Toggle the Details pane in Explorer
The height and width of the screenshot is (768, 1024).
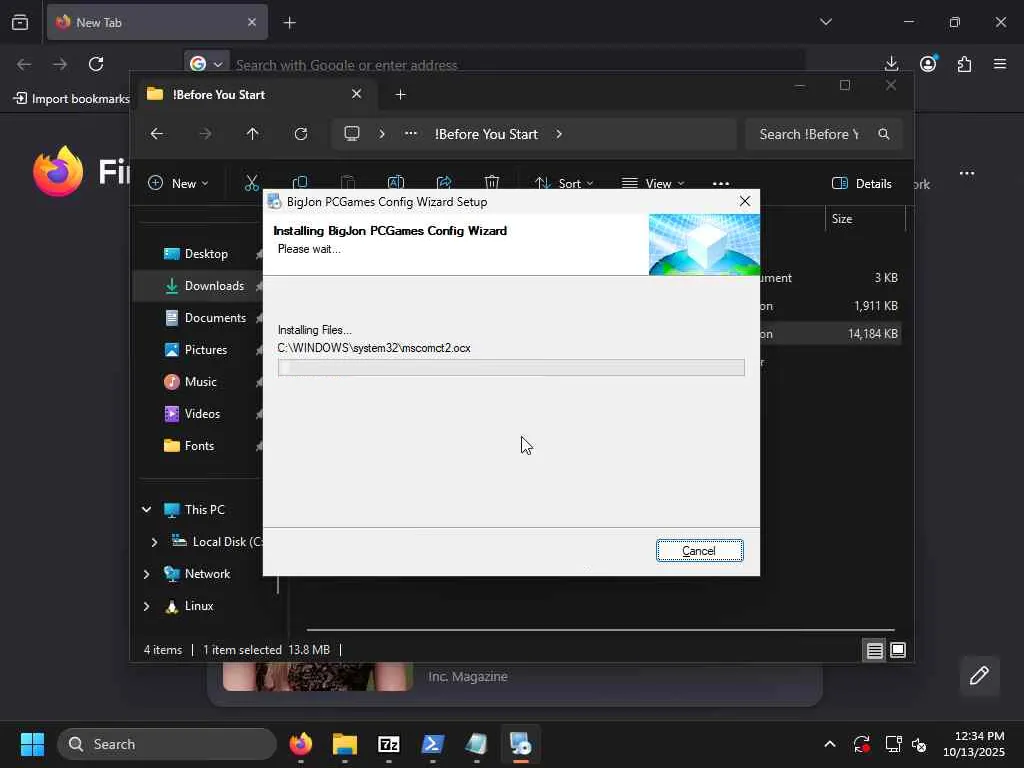[862, 184]
